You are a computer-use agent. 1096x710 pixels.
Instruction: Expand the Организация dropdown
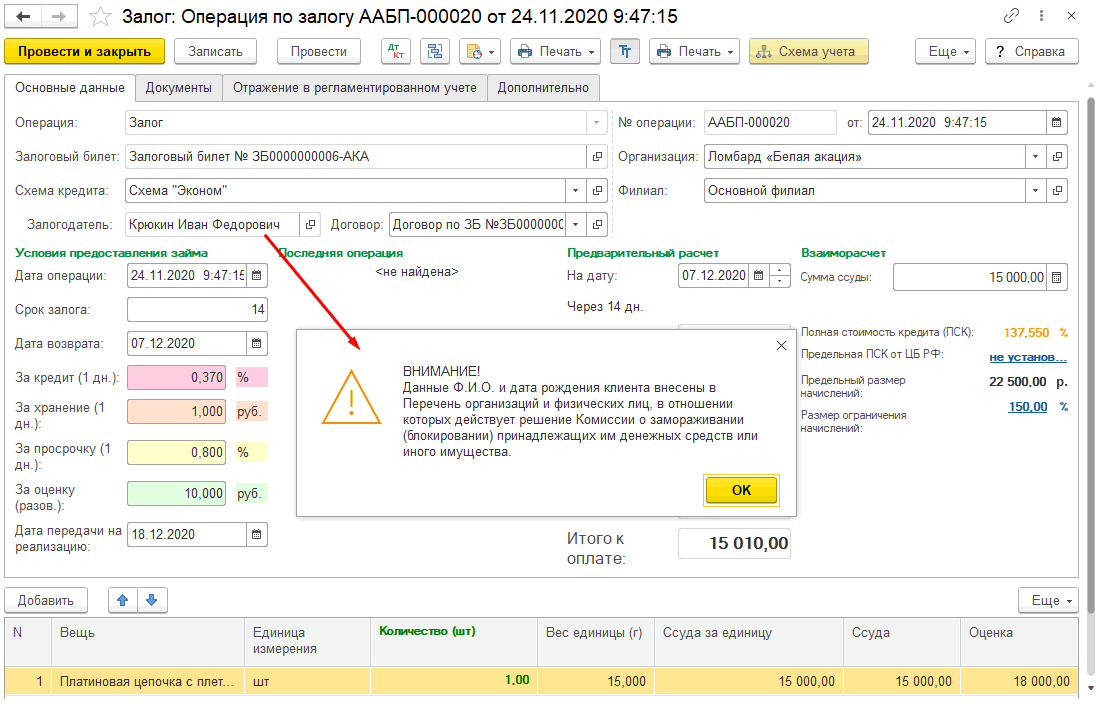point(1036,157)
